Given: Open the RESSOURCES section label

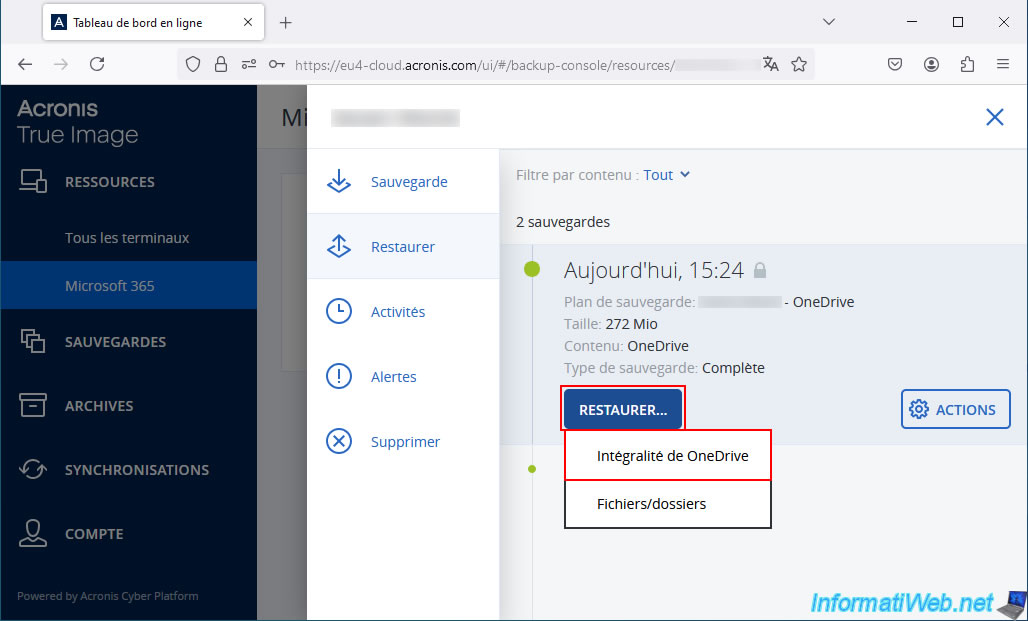Looking at the screenshot, I should 109,182.
